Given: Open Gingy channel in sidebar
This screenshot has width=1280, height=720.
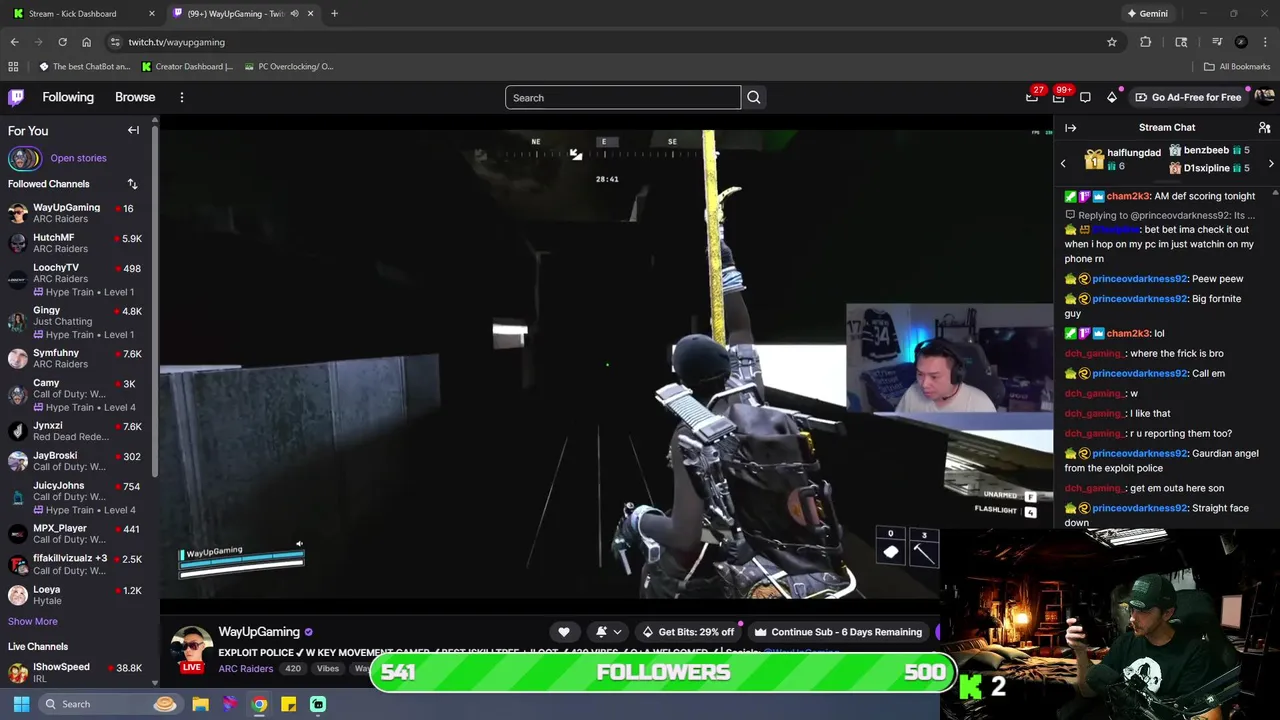Looking at the screenshot, I should (76, 322).
